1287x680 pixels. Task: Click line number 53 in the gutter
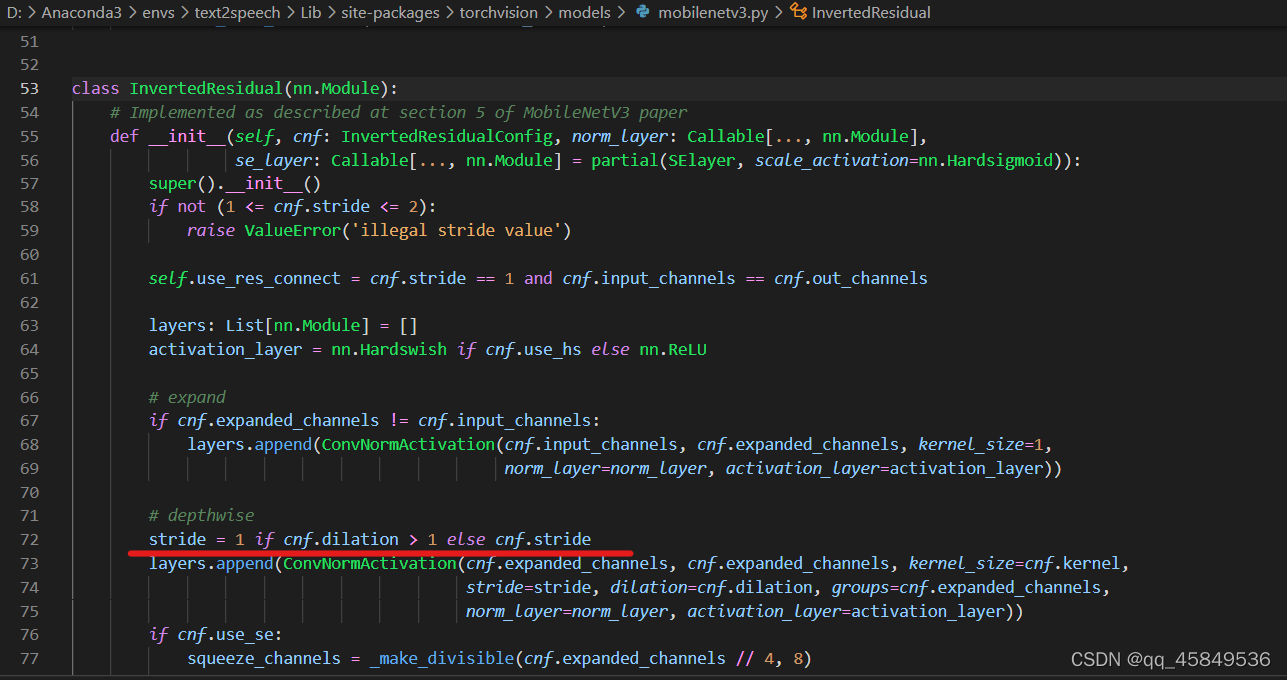coord(29,88)
